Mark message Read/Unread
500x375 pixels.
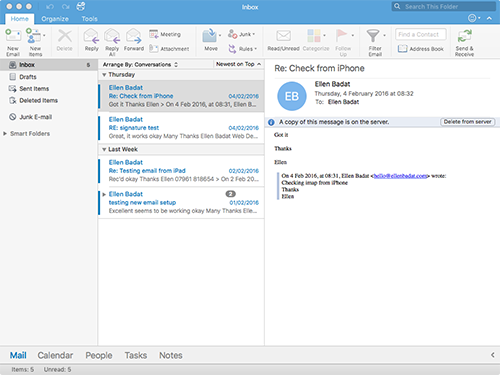283,40
